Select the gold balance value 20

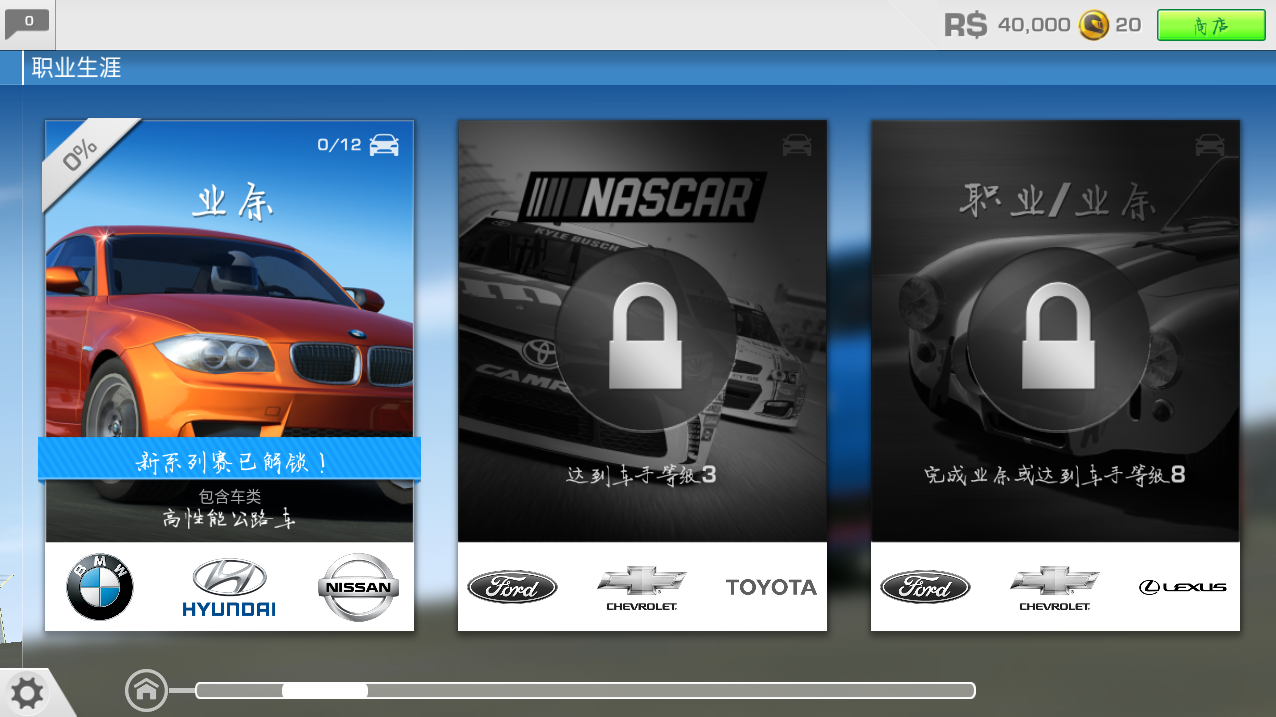(1128, 25)
